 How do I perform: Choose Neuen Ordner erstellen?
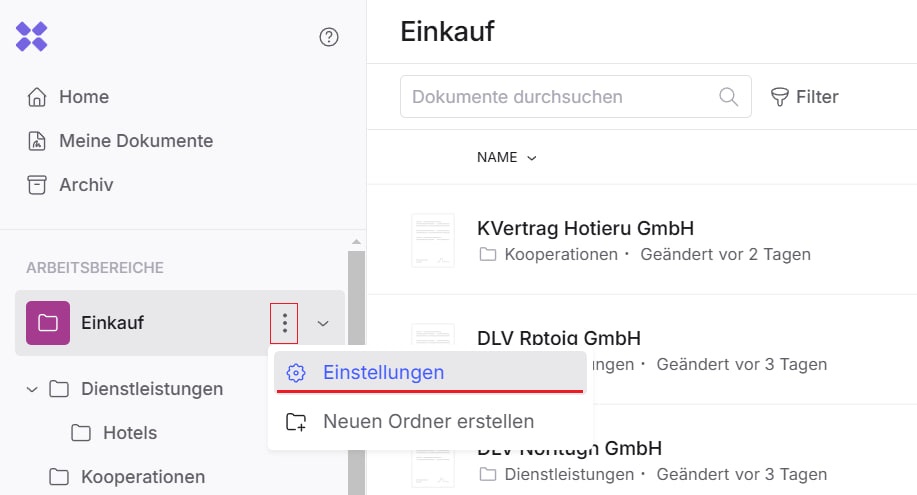(428, 422)
